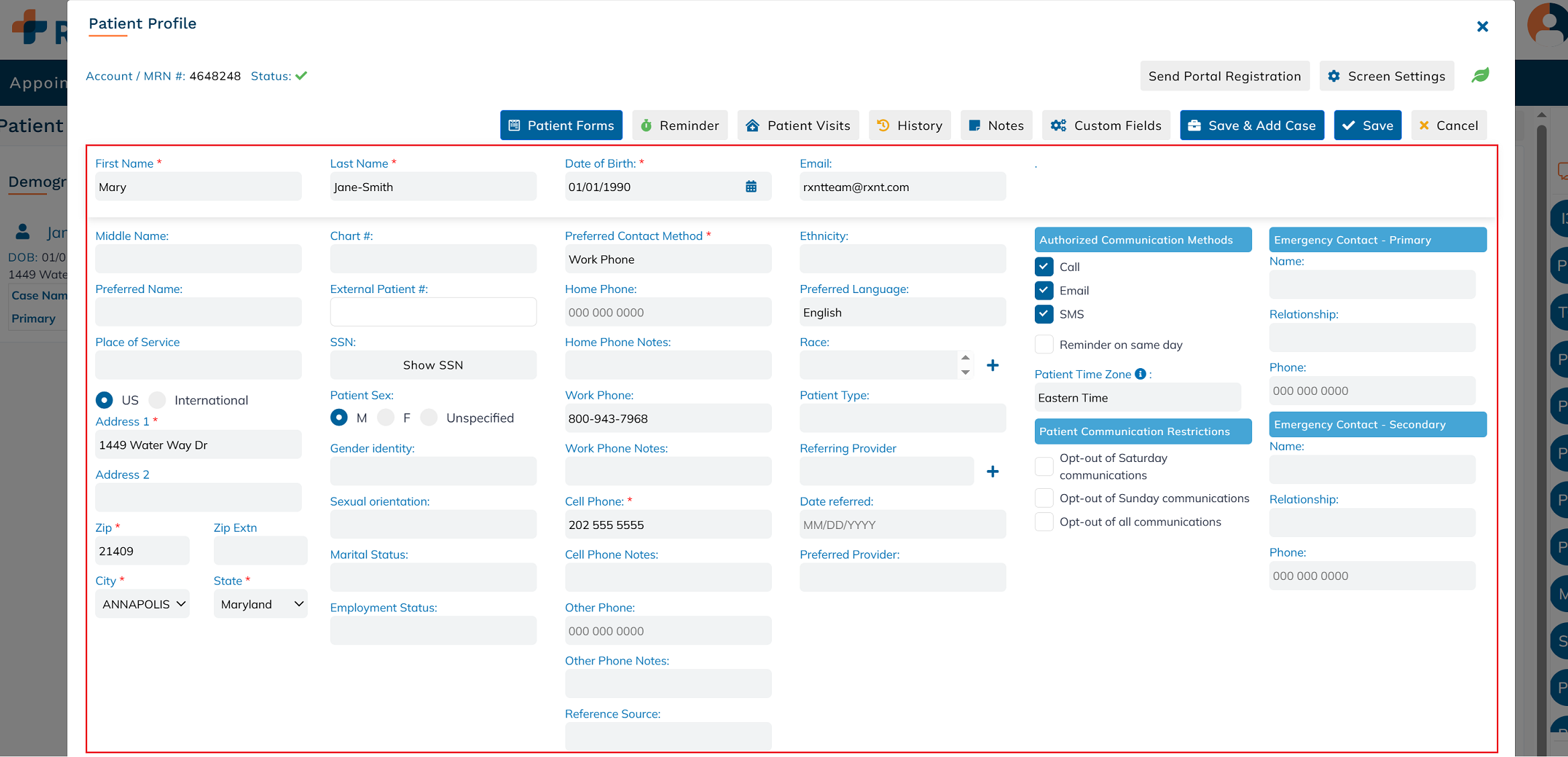This screenshot has width=1568, height=757.
Task: Open Screen Settings gear button
Action: (x=1387, y=76)
